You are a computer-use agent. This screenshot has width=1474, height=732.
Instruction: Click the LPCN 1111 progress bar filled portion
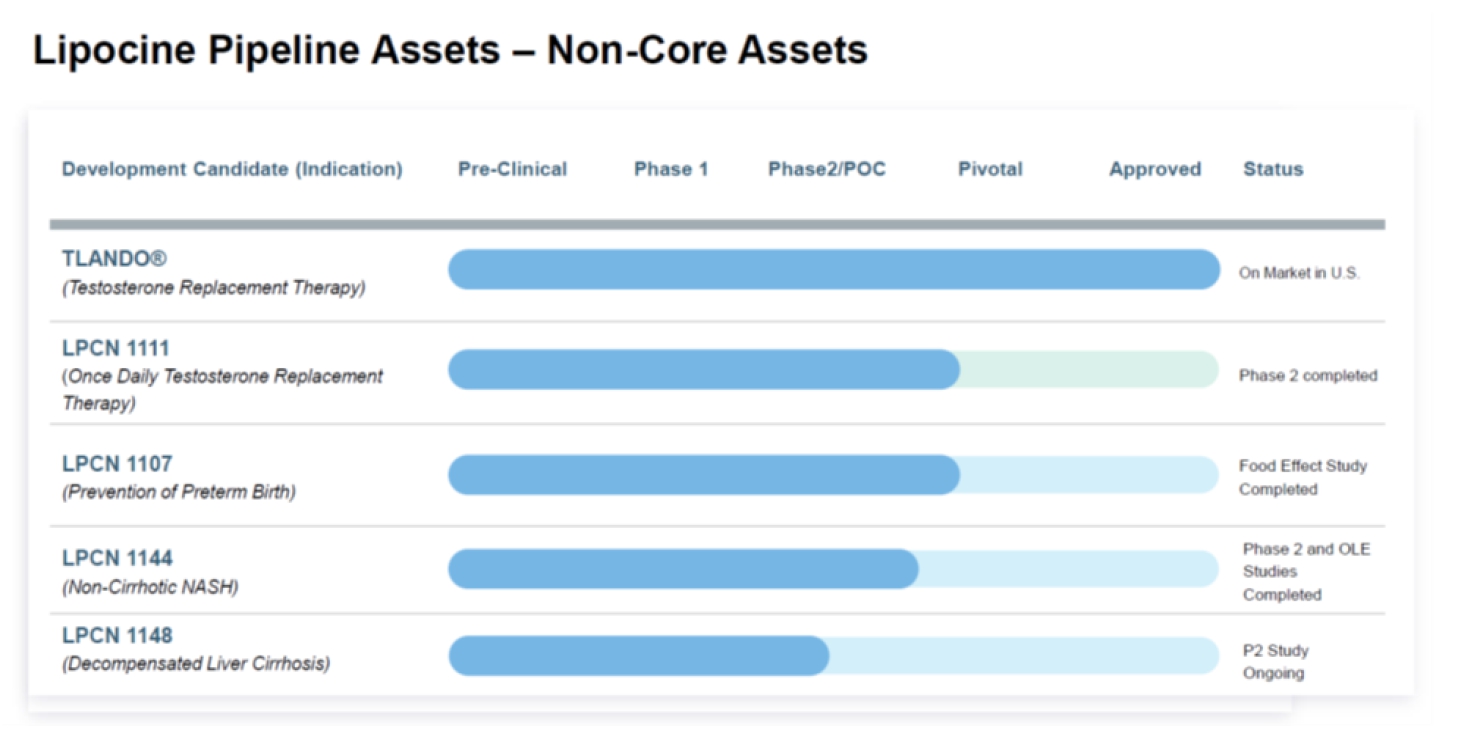point(703,370)
